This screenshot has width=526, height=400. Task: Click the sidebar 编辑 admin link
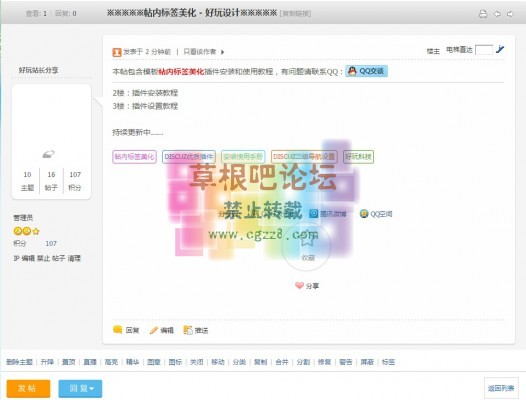tap(28, 258)
